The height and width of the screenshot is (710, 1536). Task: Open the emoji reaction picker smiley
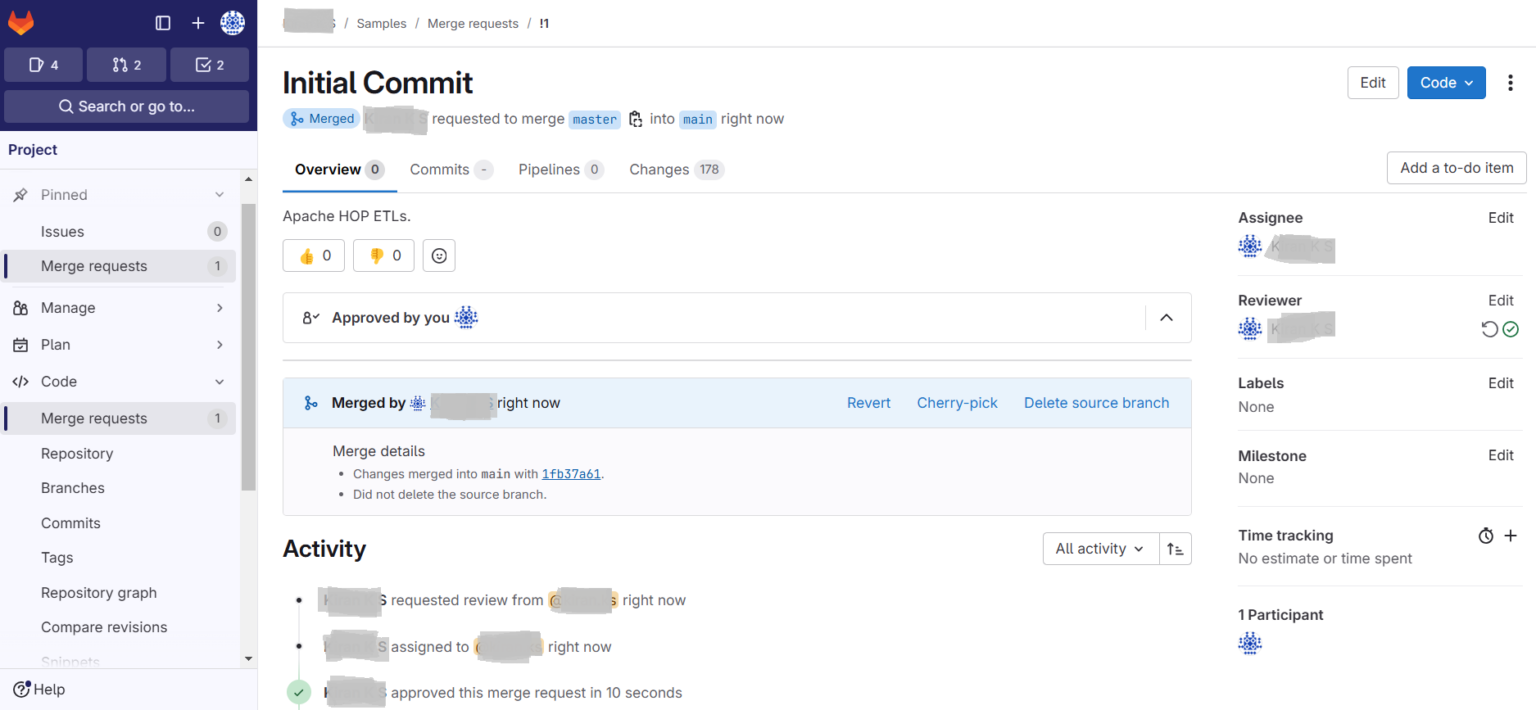tap(438, 255)
